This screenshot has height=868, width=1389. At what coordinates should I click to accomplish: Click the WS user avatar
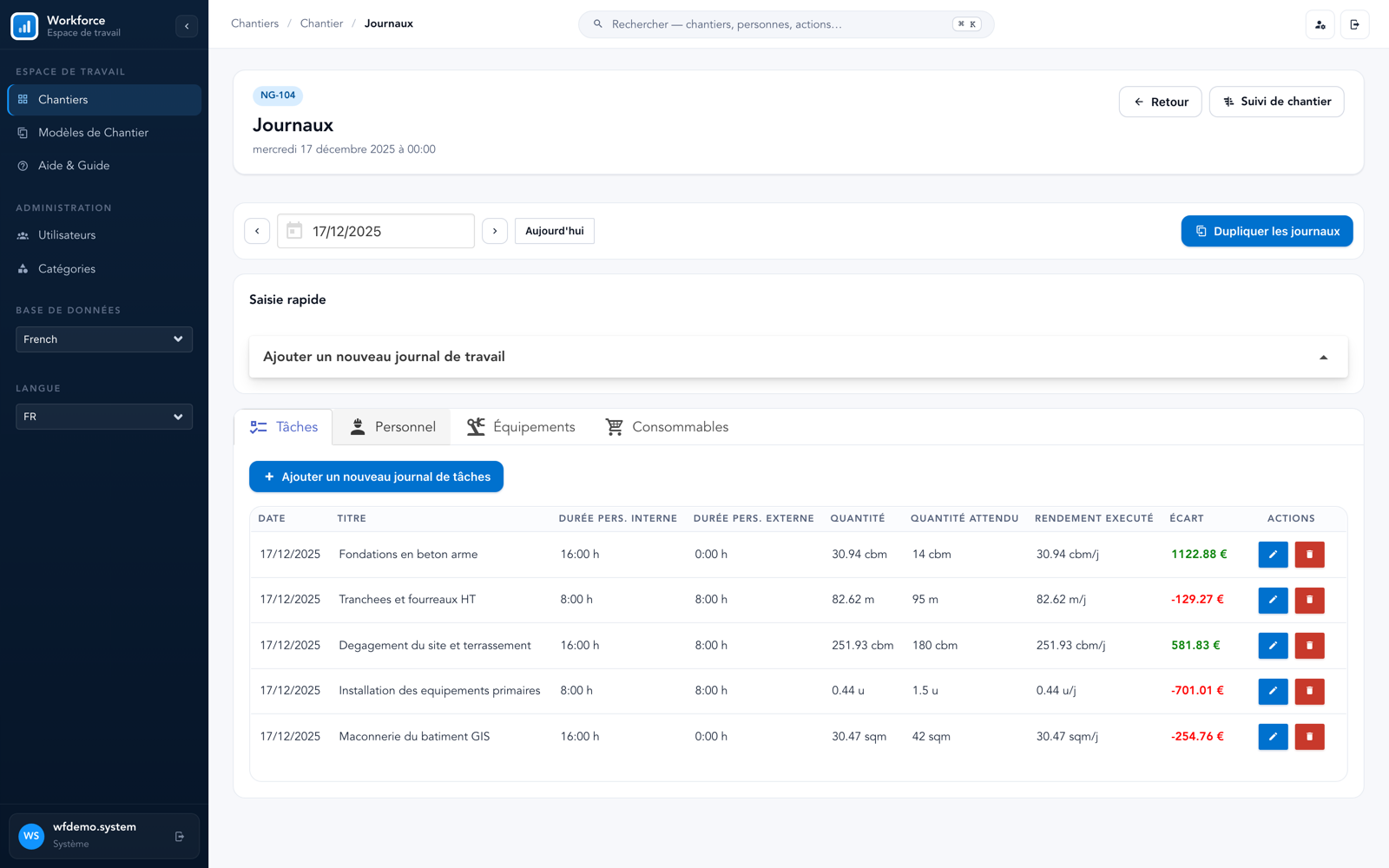(31, 836)
